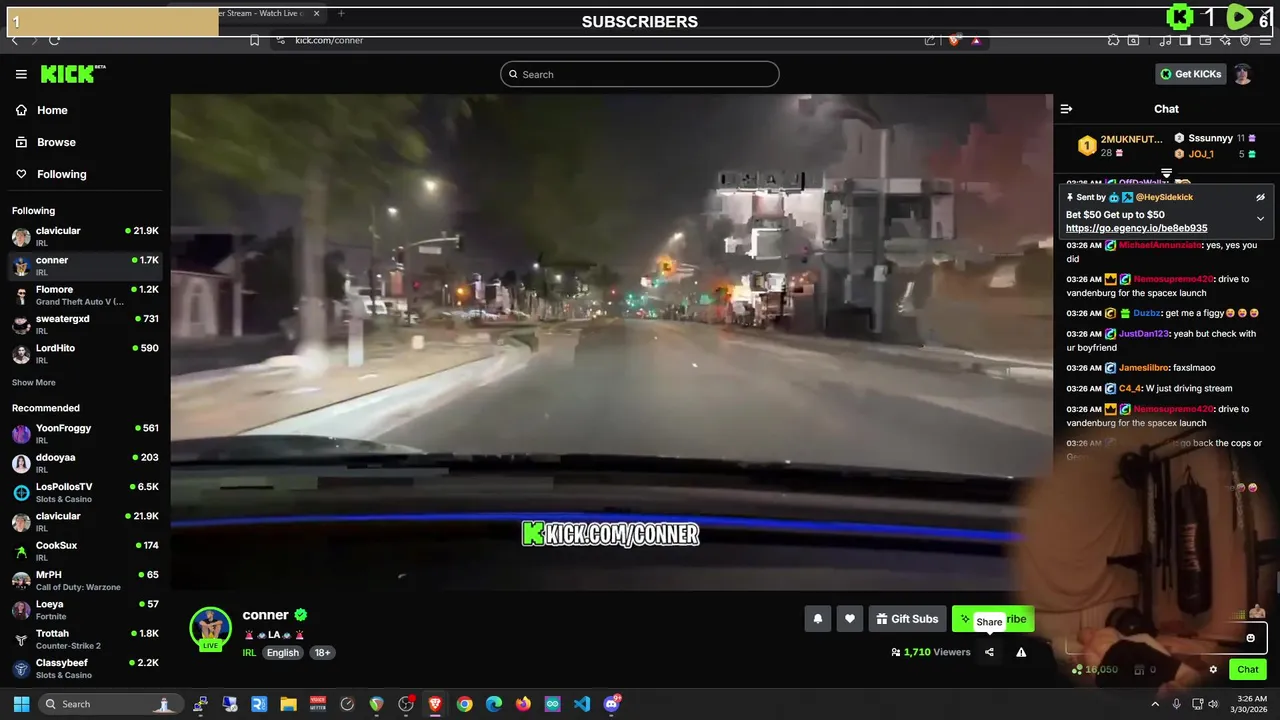Collapse the chat panel with arrow icon
The width and height of the screenshot is (1280, 720).
[1066, 109]
